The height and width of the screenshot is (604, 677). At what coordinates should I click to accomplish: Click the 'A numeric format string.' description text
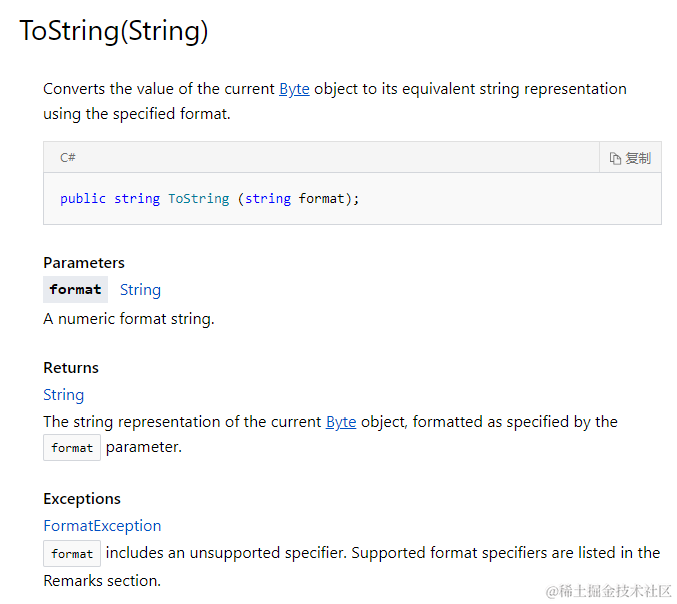tap(129, 319)
